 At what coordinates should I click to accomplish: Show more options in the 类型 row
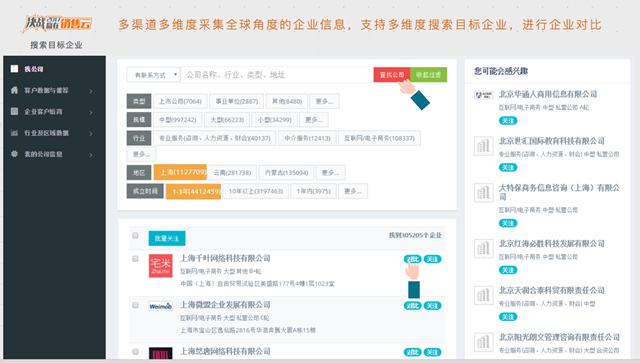click(324, 101)
